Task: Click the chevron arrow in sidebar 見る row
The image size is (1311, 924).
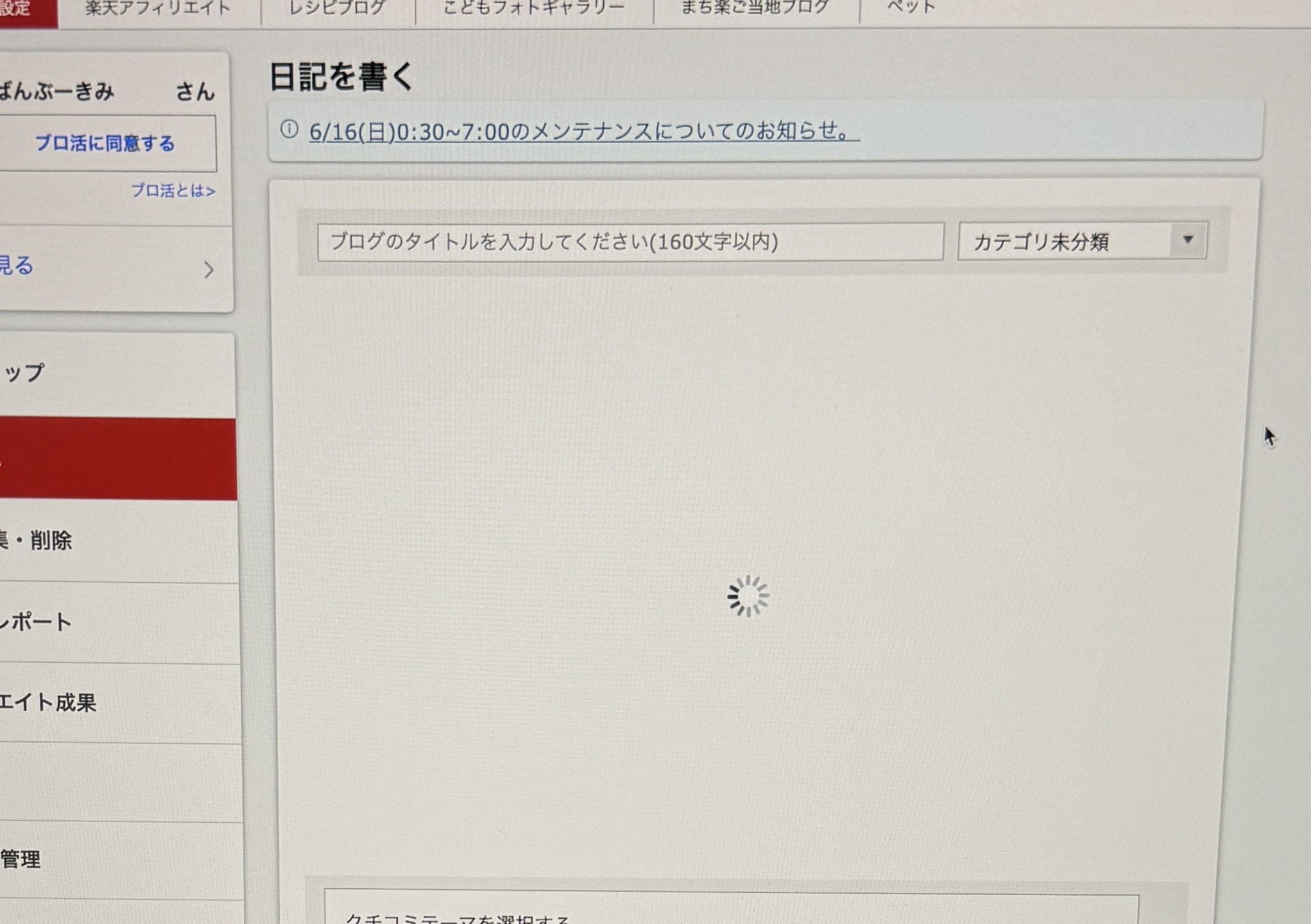Action: [209, 271]
